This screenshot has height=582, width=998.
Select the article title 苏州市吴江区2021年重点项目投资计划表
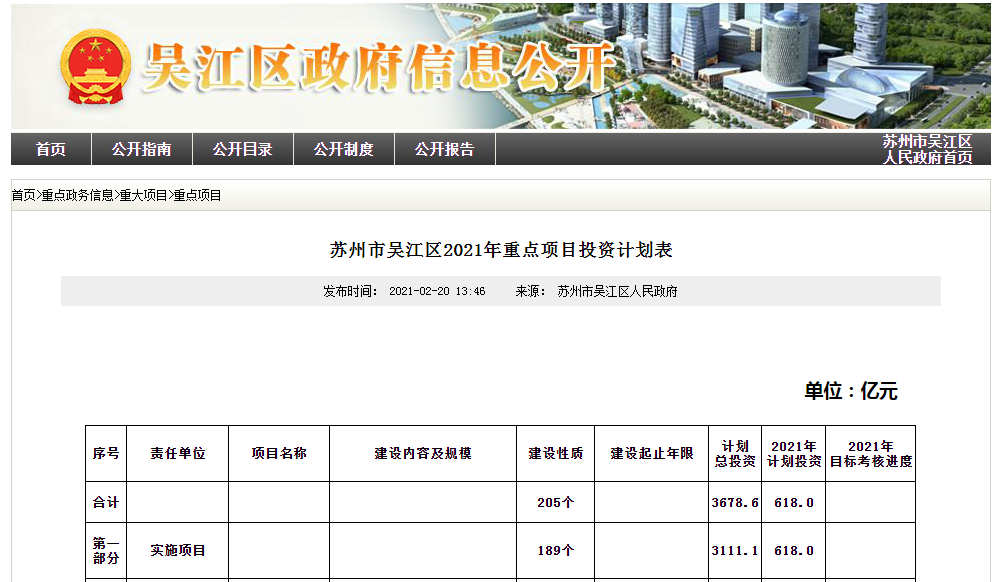501,250
